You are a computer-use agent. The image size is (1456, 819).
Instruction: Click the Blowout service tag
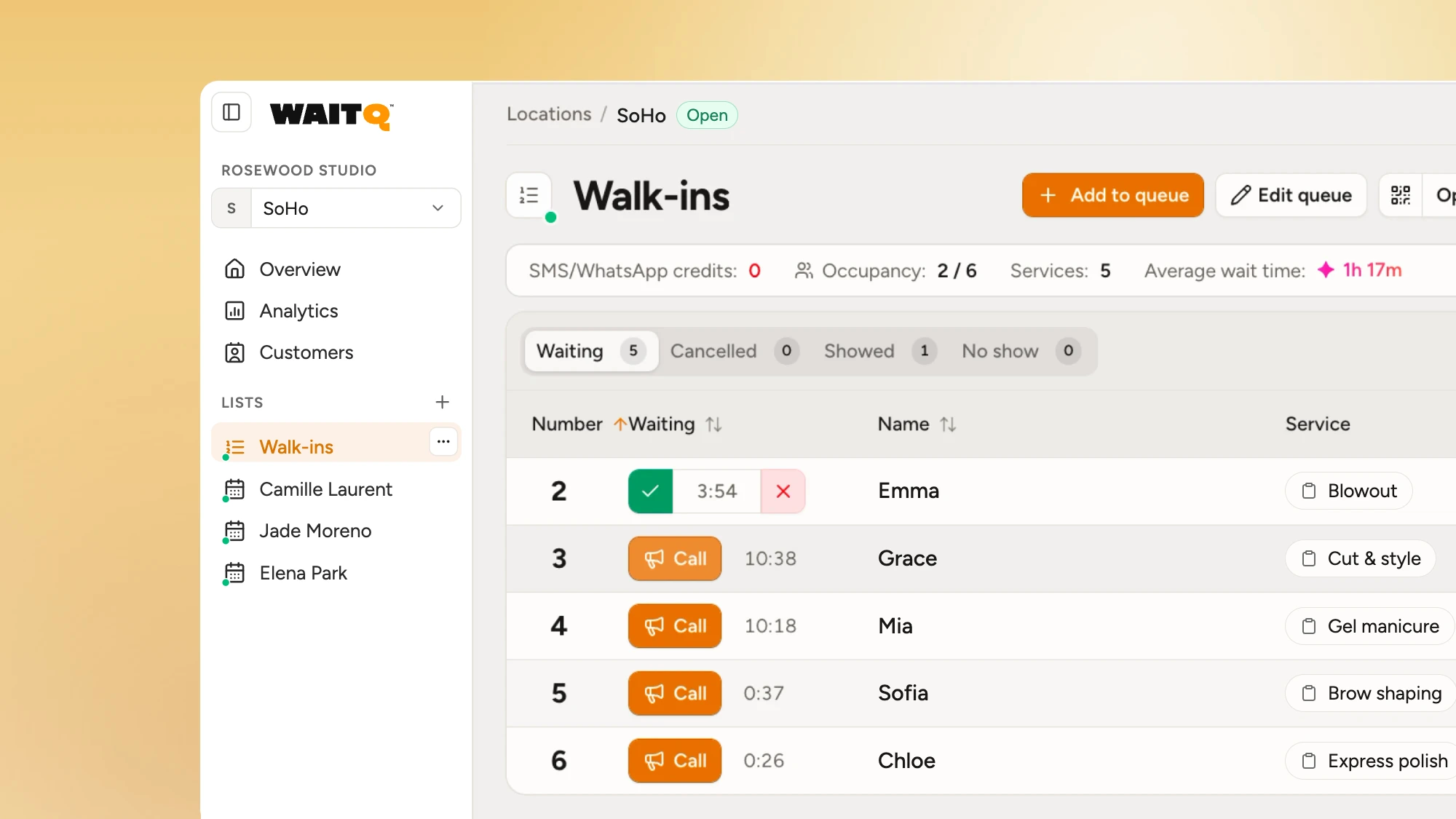[x=1349, y=491]
